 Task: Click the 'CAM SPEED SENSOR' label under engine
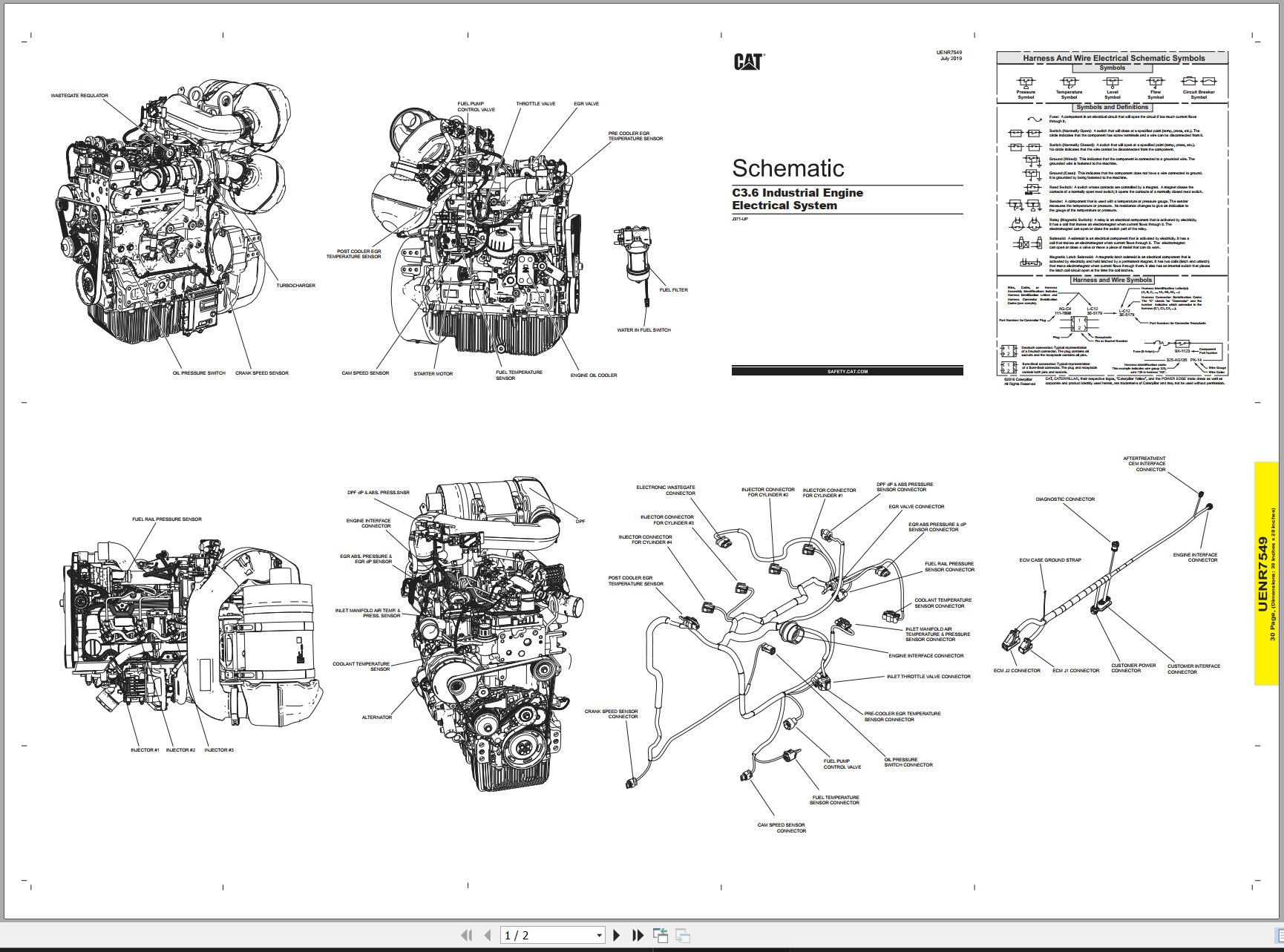click(365, 373)
